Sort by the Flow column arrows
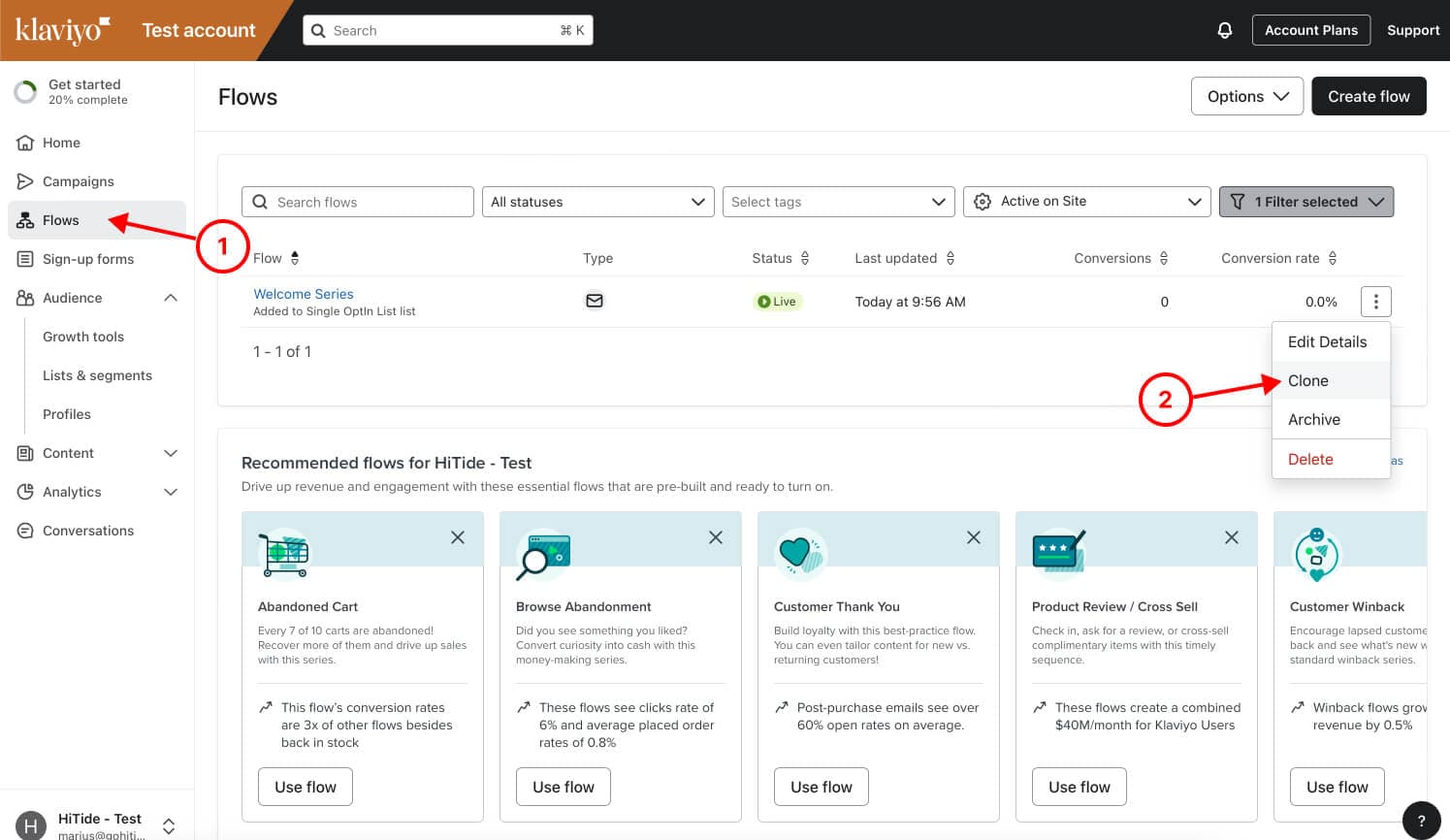The width and height of the screenshot is (1450, 840). coord(295,258)
